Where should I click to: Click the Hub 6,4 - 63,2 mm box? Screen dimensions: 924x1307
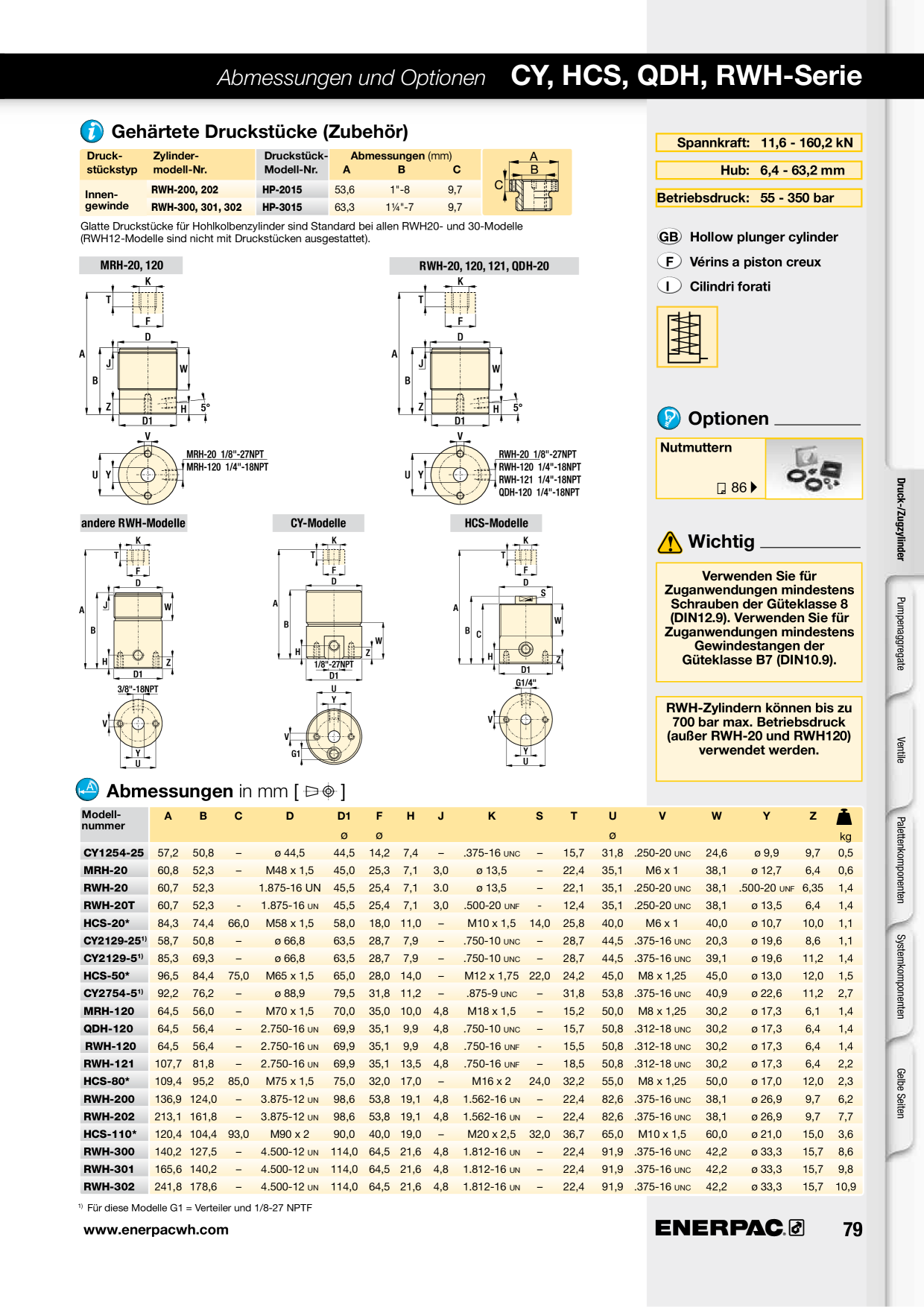(x=759, y=170)
